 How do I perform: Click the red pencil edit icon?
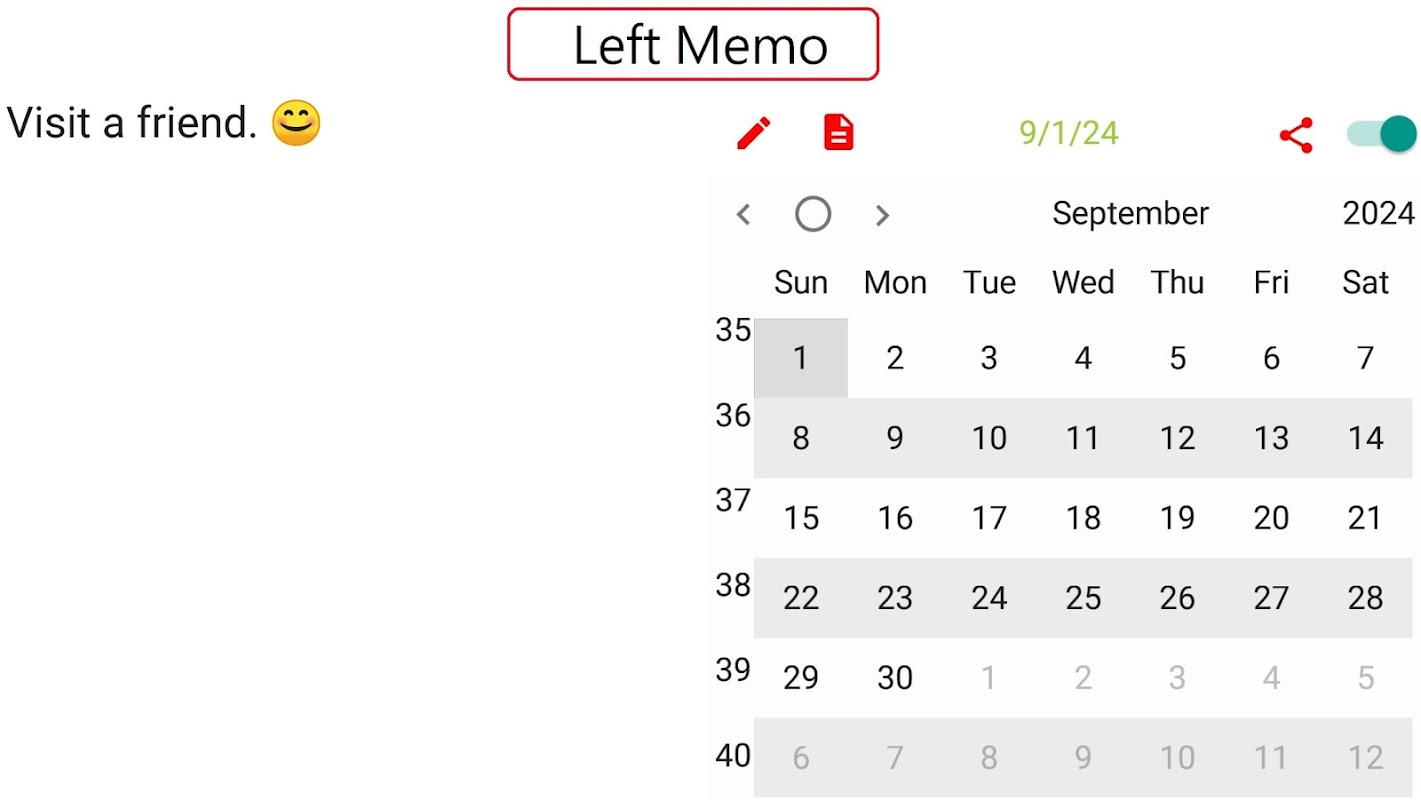(x=754, y=133)
